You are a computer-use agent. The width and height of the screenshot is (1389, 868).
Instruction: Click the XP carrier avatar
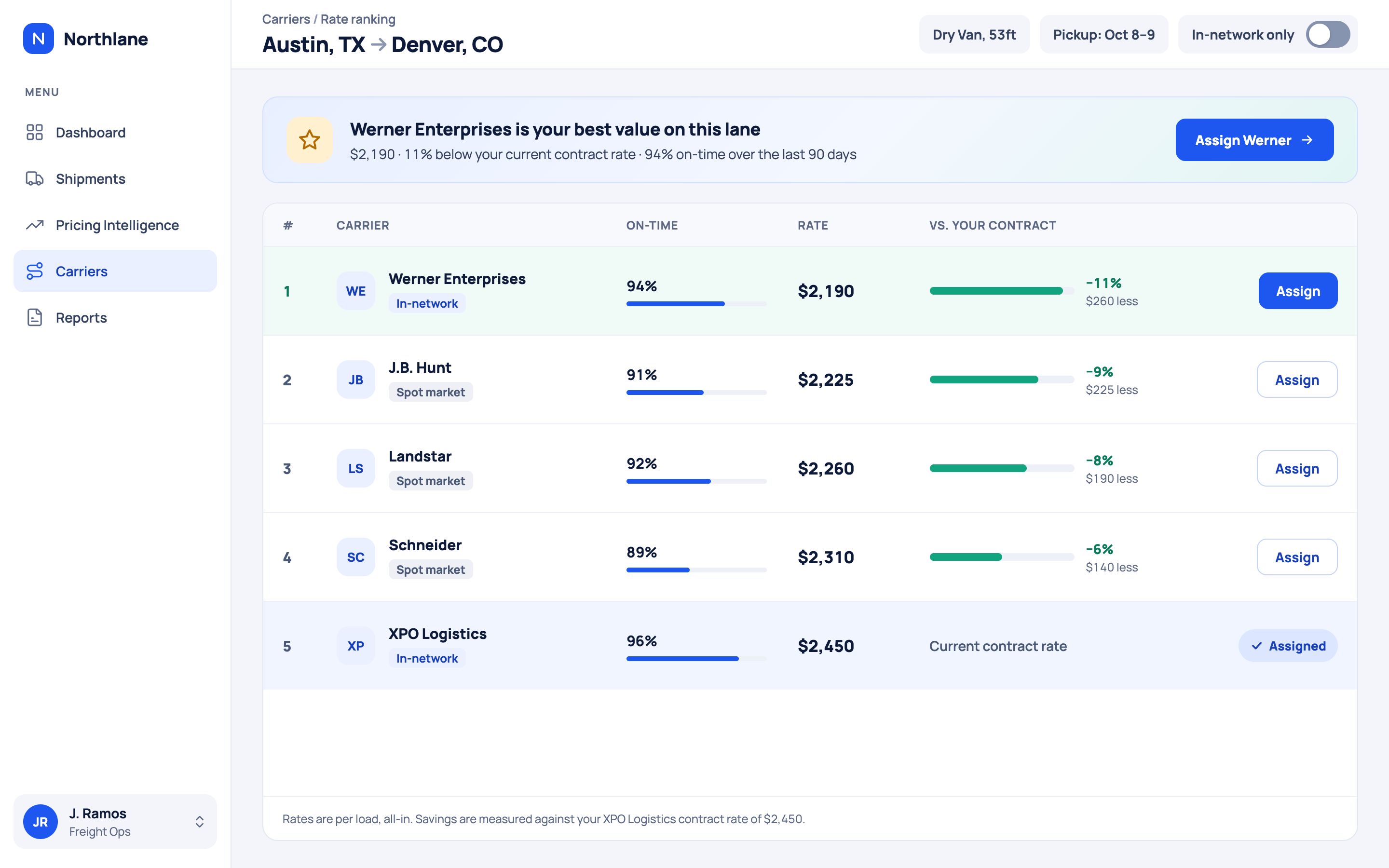(355, 646)
